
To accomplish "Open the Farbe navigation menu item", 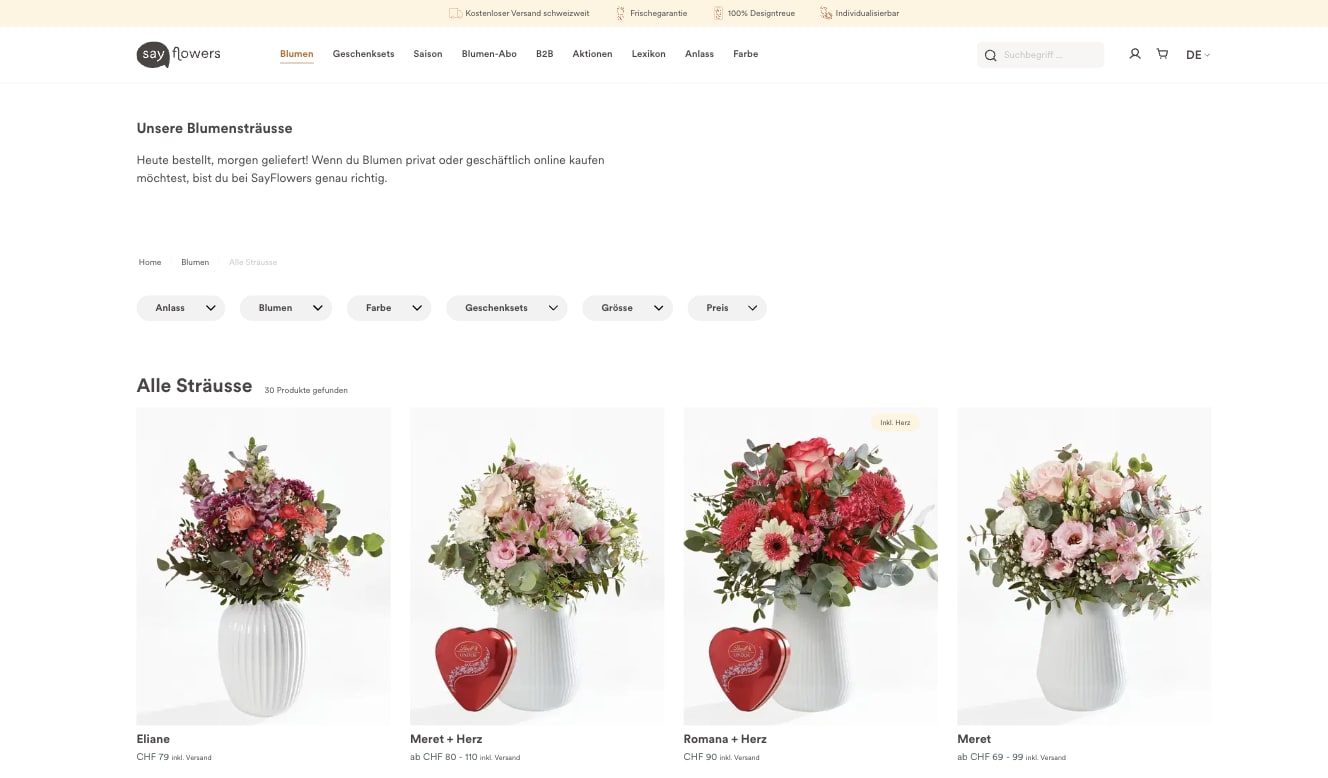I will 746,54.
